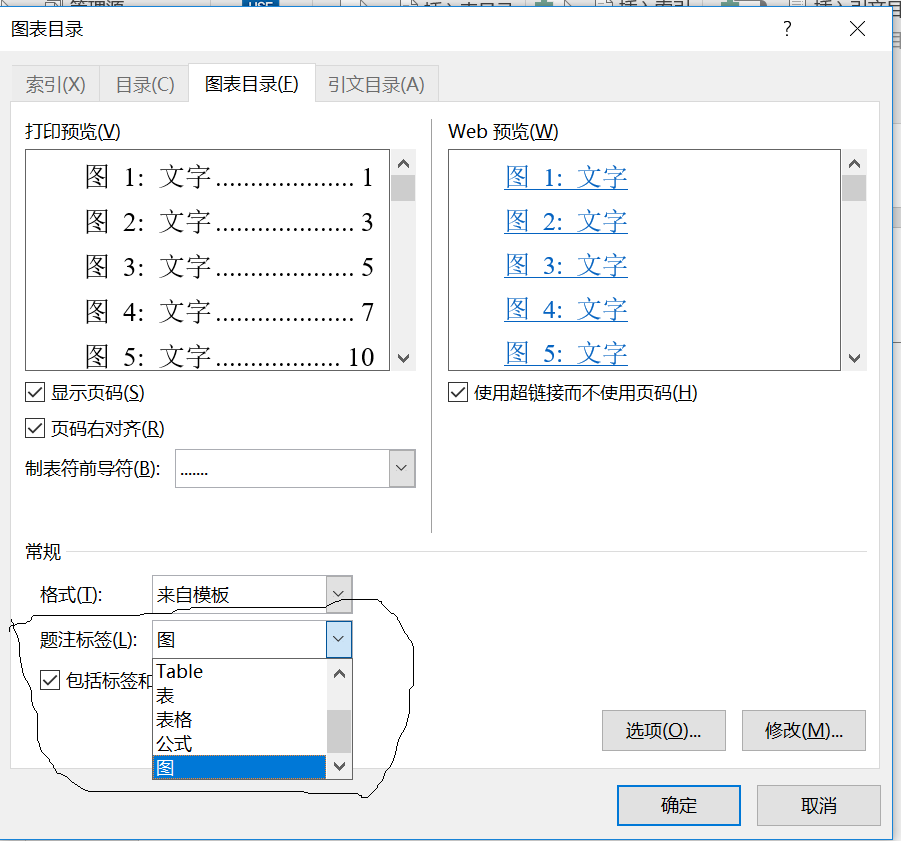Screen dimensions: 901x841
Task: Click up arrow of Web 预览 scrollbar
Action: 854,164
